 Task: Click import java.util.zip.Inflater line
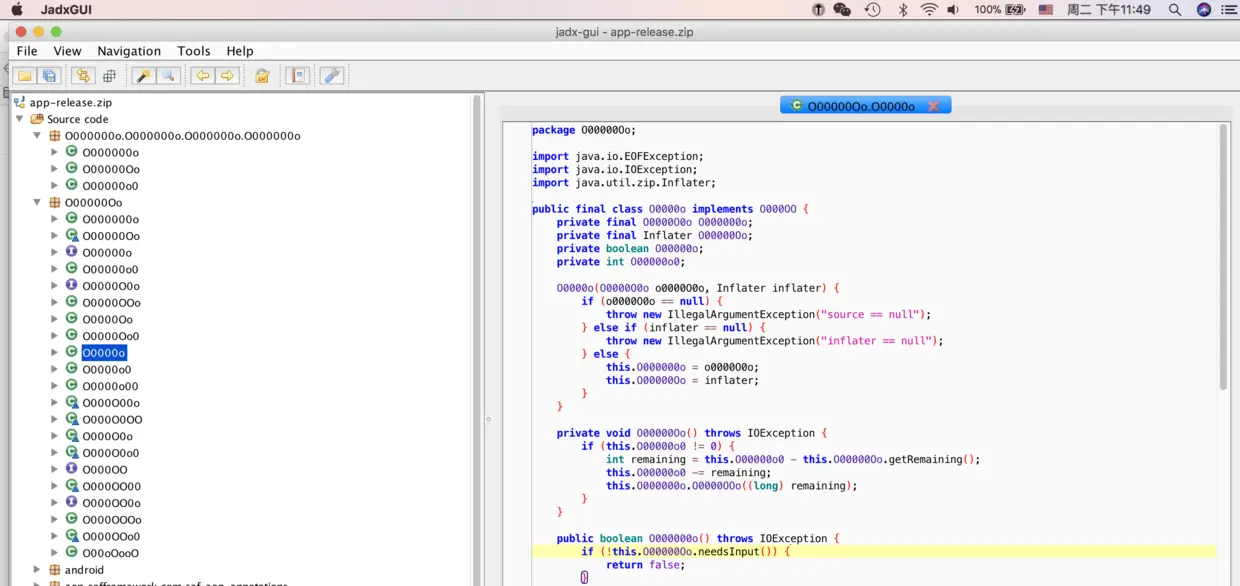point(624,183)
